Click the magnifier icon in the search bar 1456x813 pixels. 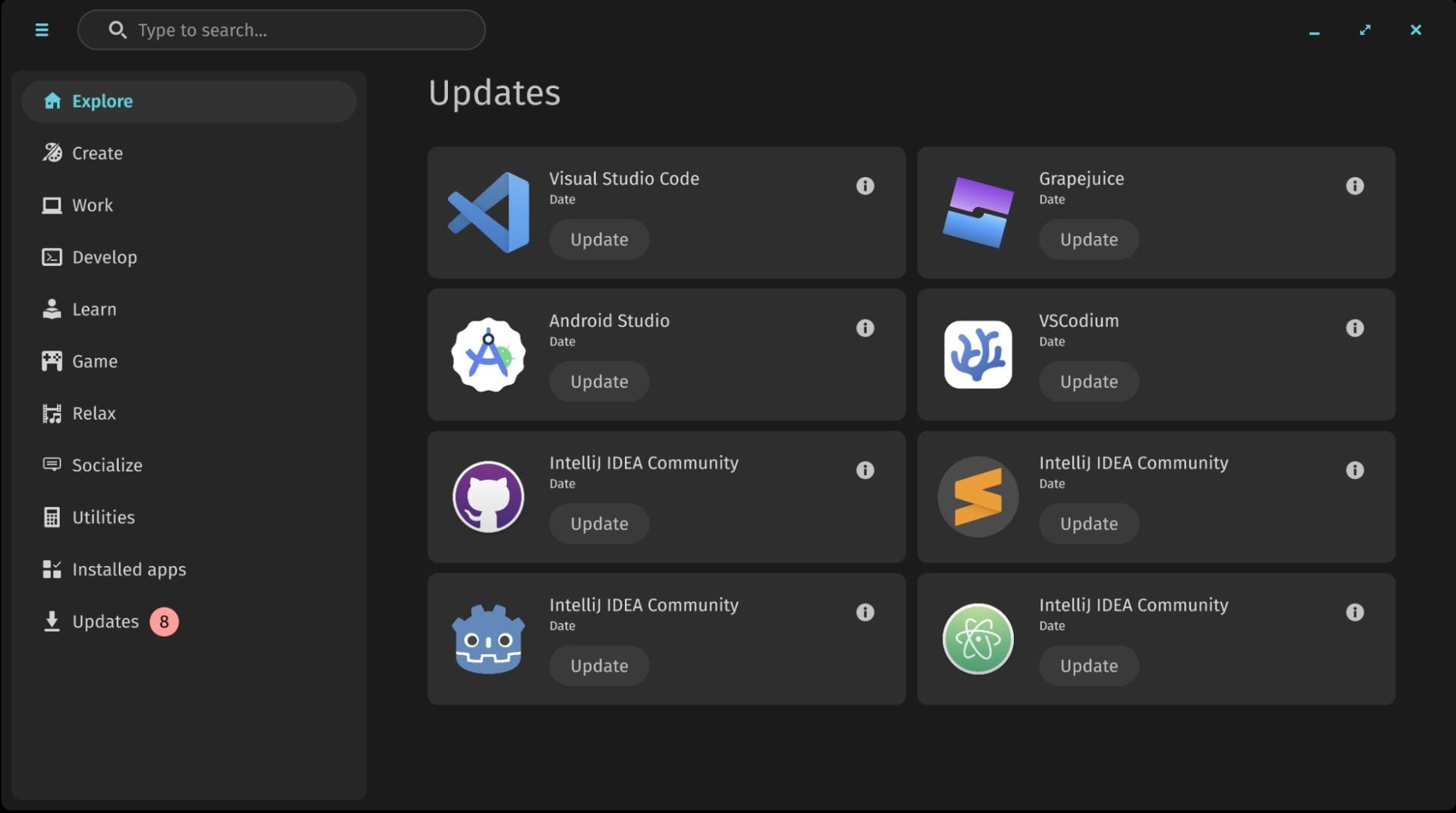coord(118,30)
